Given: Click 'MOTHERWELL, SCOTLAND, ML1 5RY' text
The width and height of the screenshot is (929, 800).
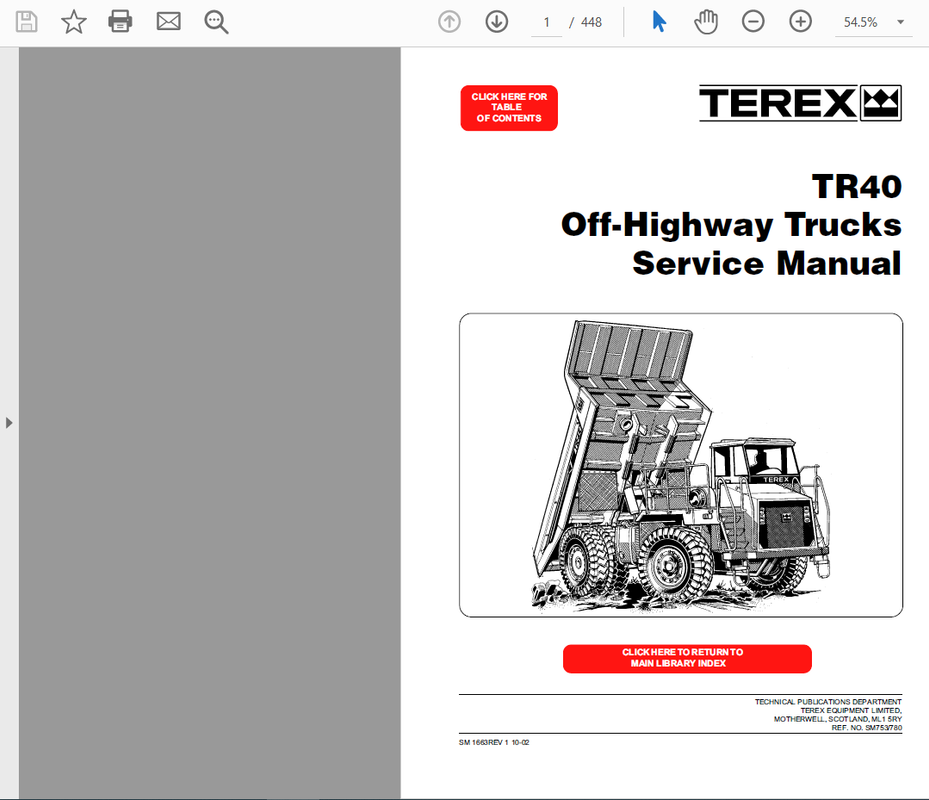Looking at the screenshot, I should pyautogui.click(x=838, y=719).
